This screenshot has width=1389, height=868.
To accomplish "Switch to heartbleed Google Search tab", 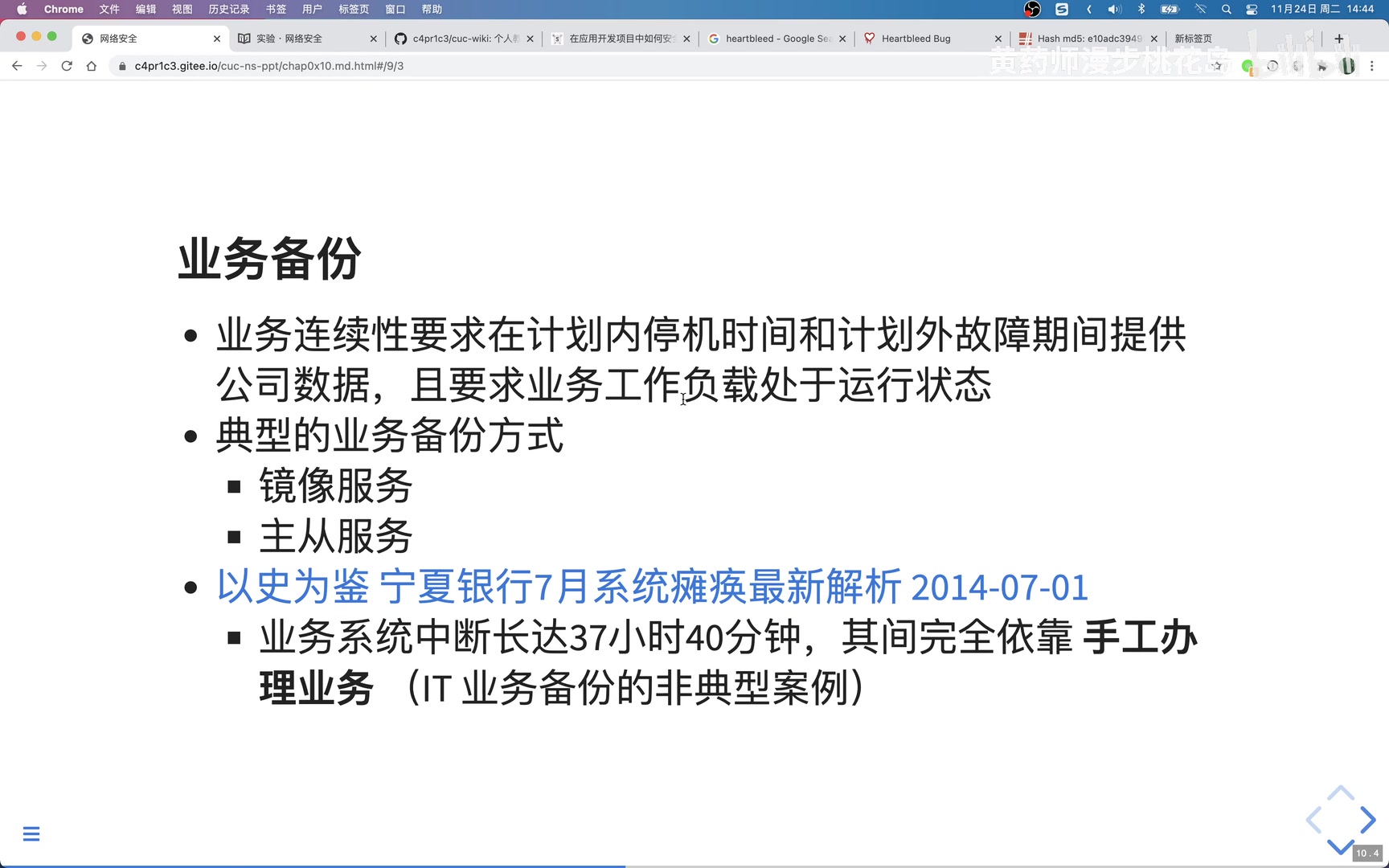I will click(776, 39).
